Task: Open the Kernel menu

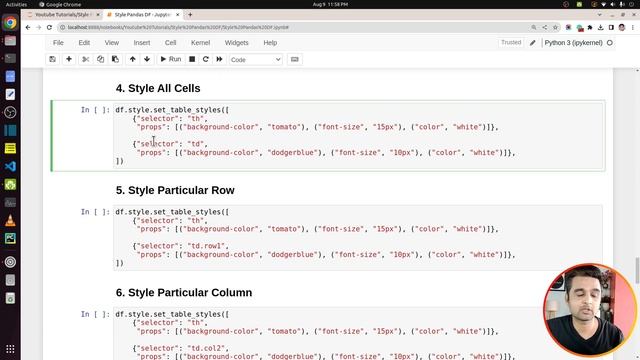Action: [200, 42]
